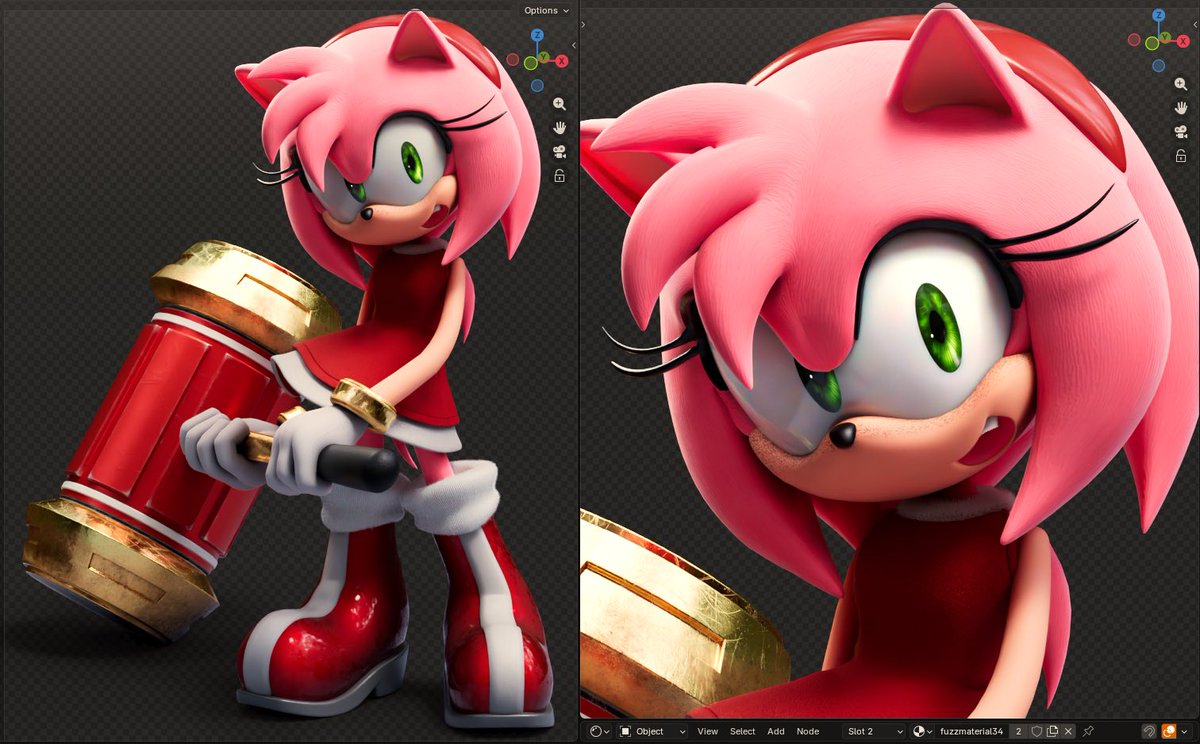
Task: Click the negative Y axis circle in left viewport
Action: point(530,62)
